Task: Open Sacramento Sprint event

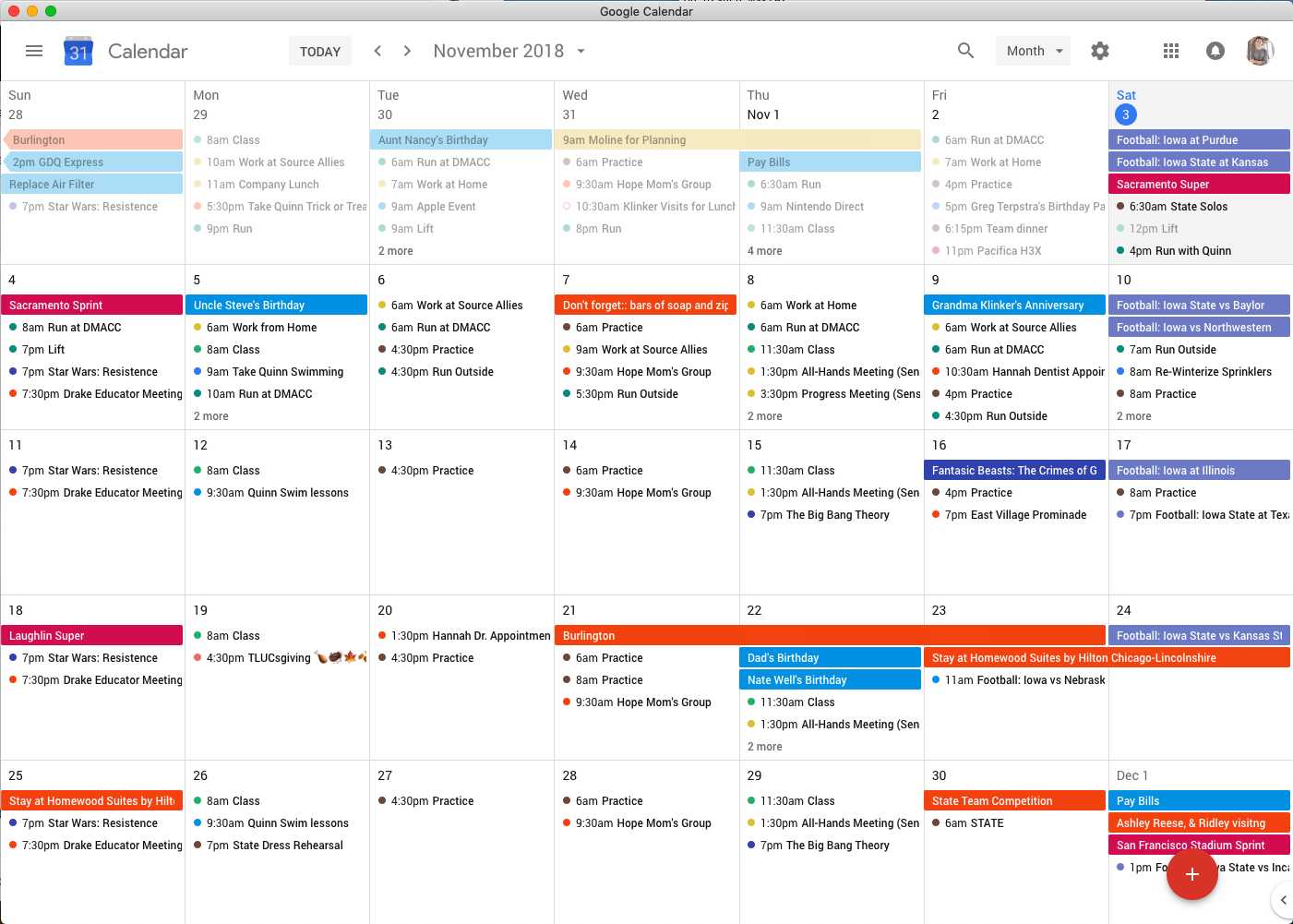Action: [x=92, y=306]
